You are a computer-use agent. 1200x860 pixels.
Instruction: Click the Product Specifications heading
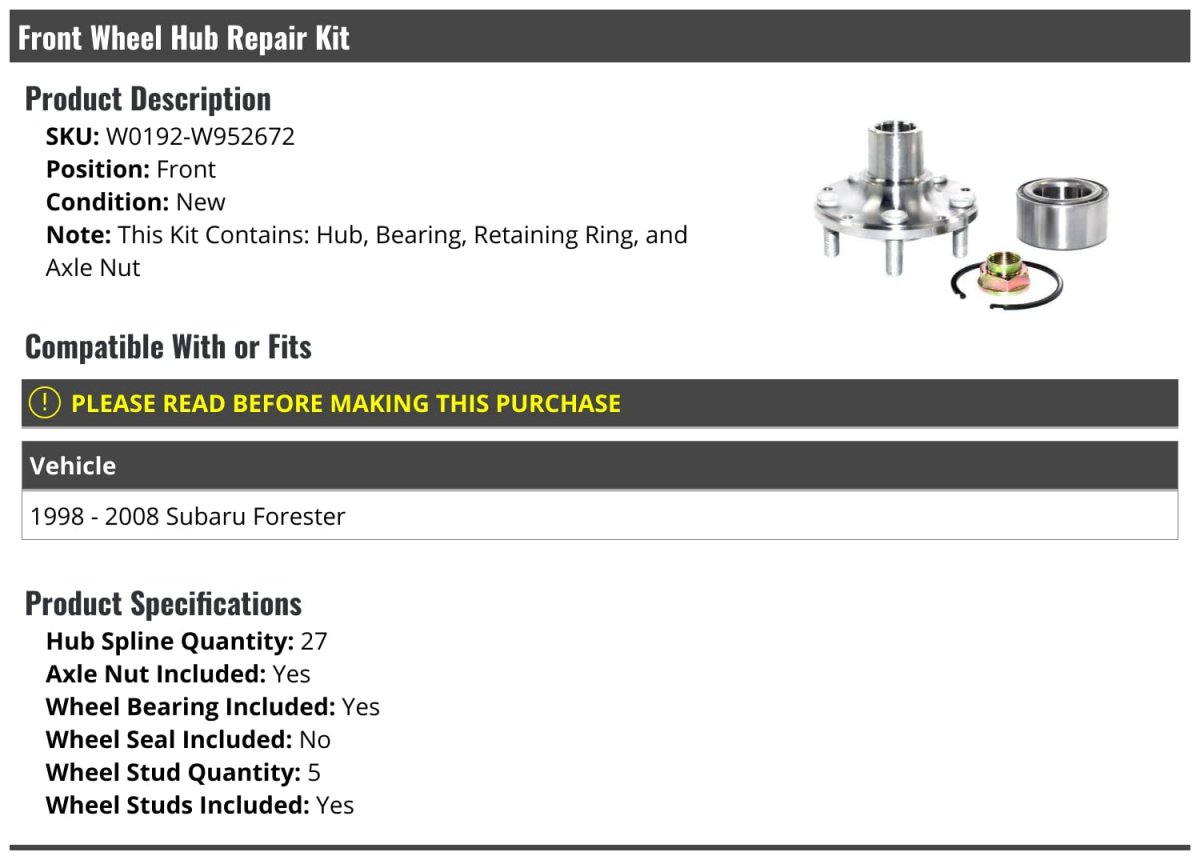click(x=163, y=603)
